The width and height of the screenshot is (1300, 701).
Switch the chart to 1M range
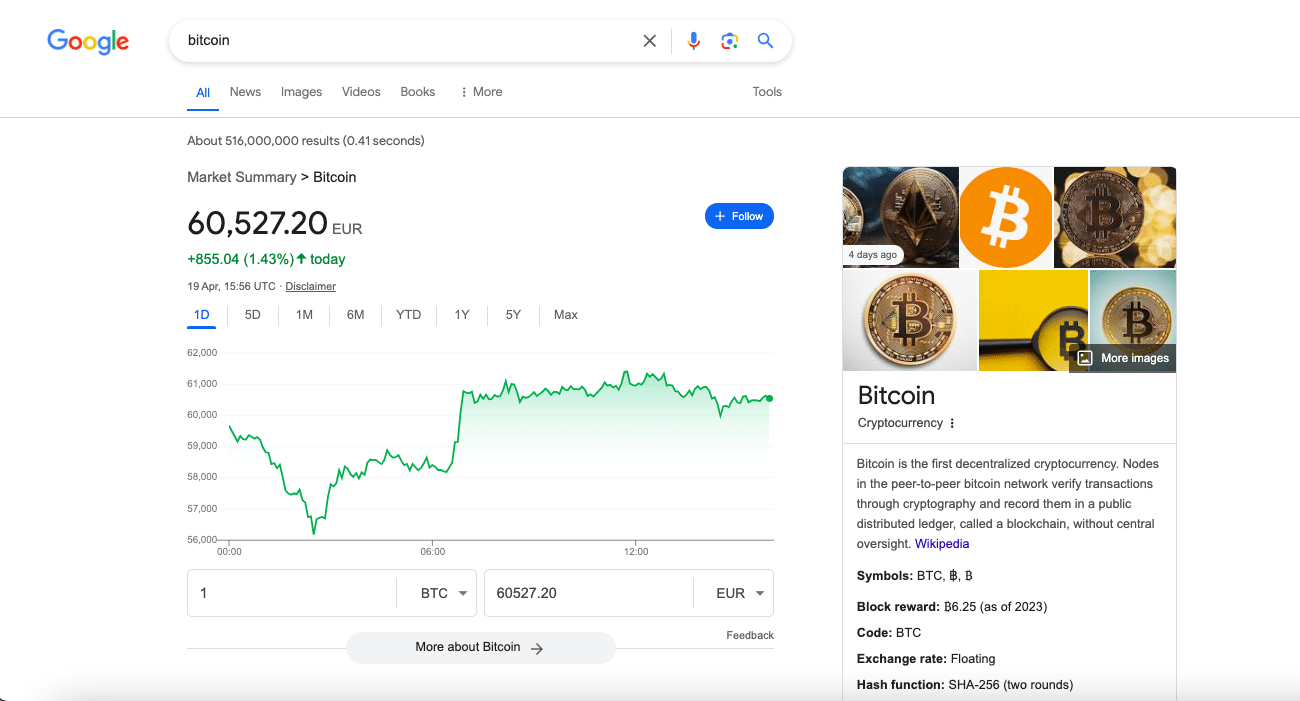click(x=304, y=315)
